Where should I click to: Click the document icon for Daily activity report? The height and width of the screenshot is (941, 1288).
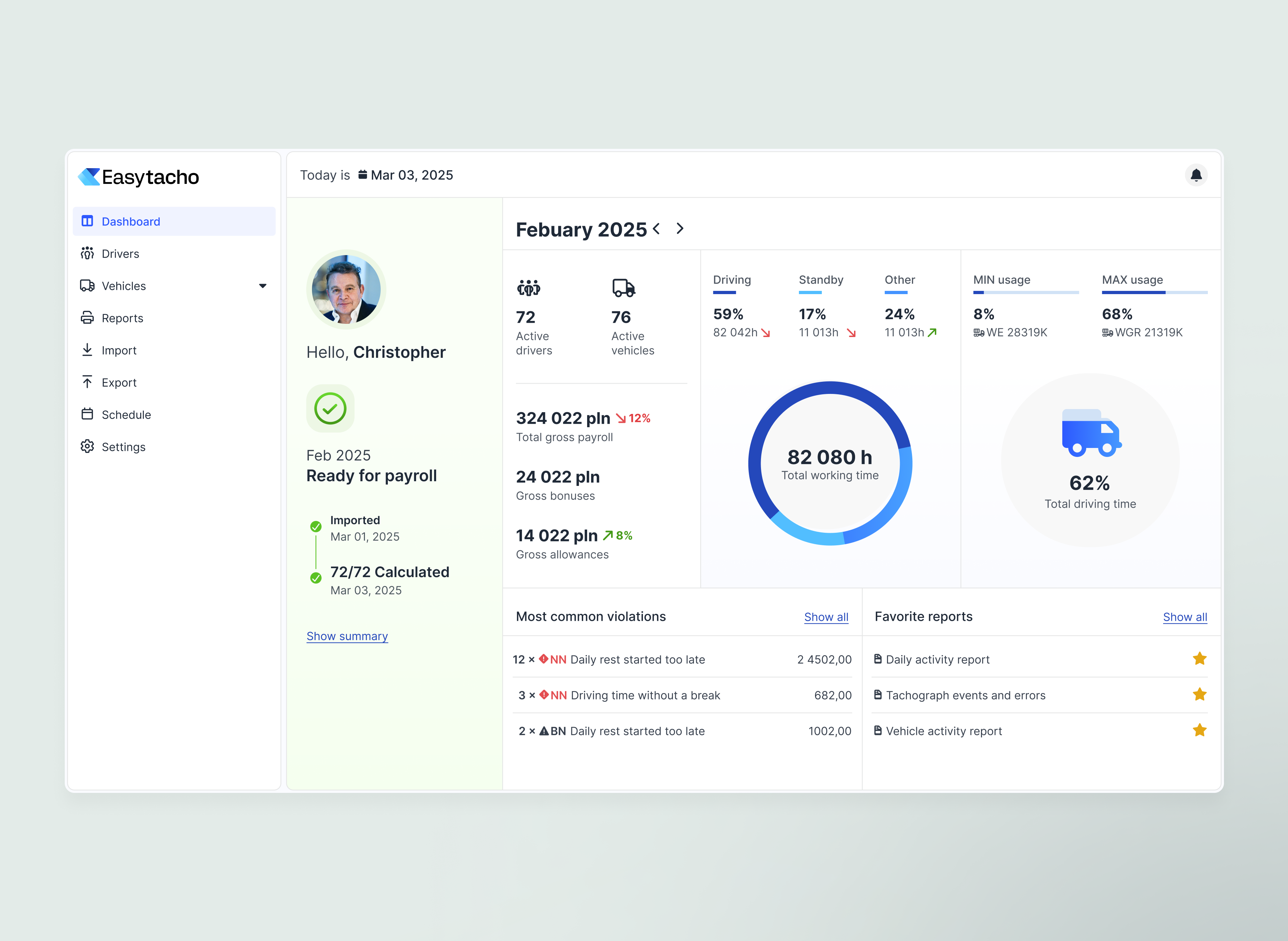point(878,658)
